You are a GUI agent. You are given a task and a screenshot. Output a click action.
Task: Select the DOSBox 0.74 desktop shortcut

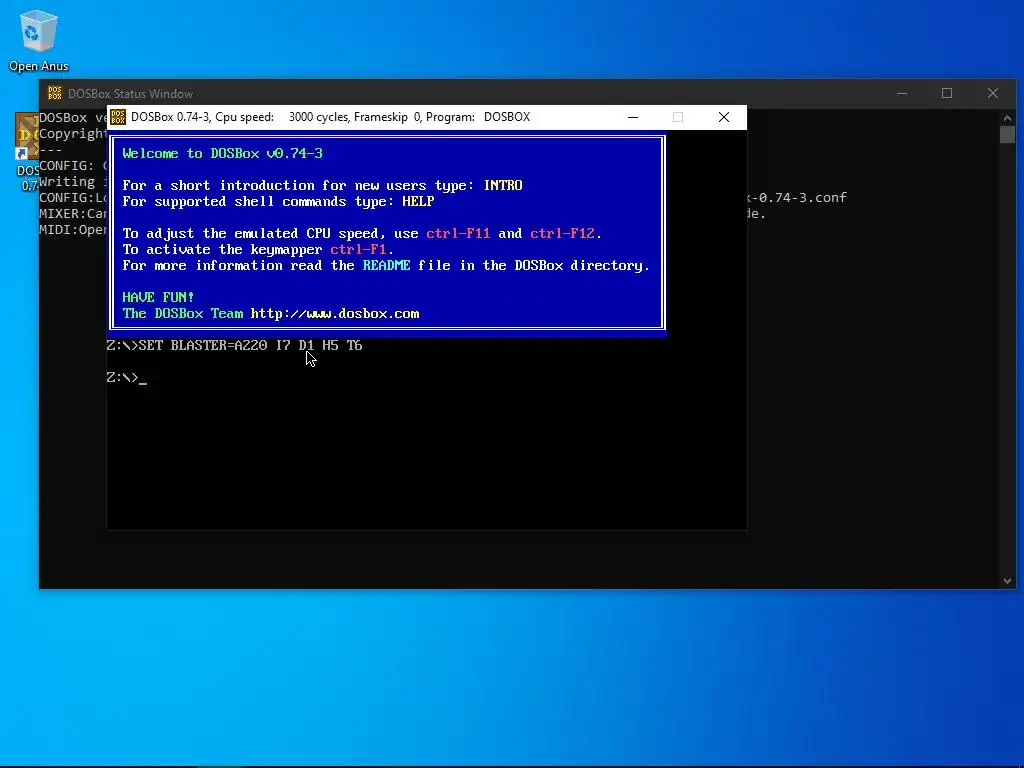(27, 152)
